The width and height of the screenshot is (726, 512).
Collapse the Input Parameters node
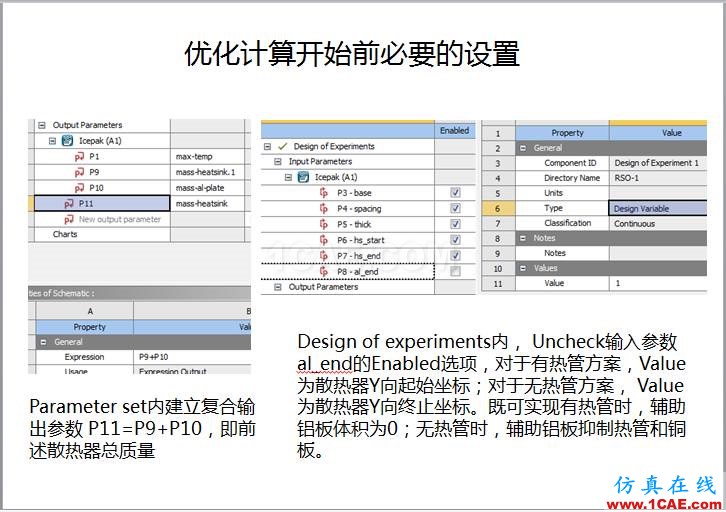coord(278,162)
